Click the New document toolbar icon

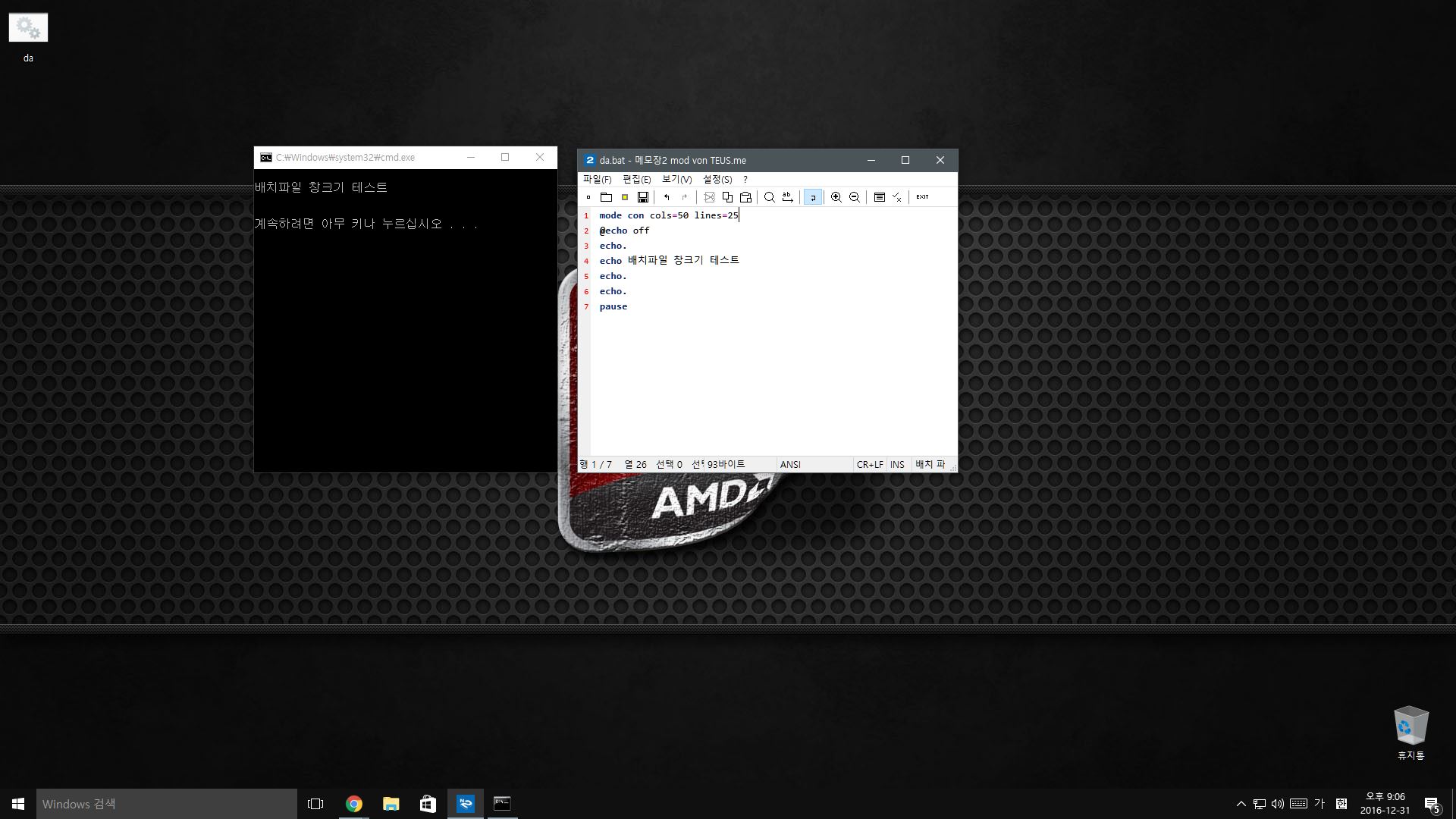(588, 197)
